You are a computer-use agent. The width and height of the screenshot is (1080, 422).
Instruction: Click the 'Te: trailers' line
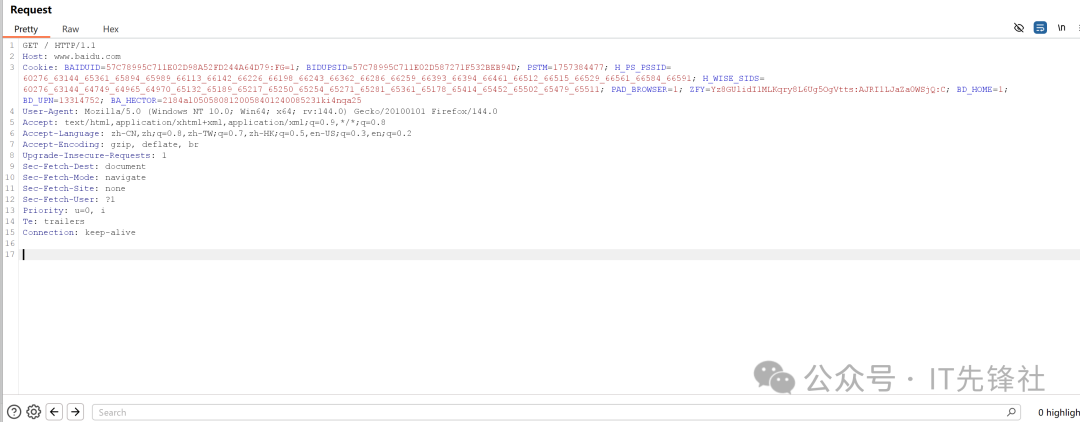pyautogui.click(x=53, y=222)
